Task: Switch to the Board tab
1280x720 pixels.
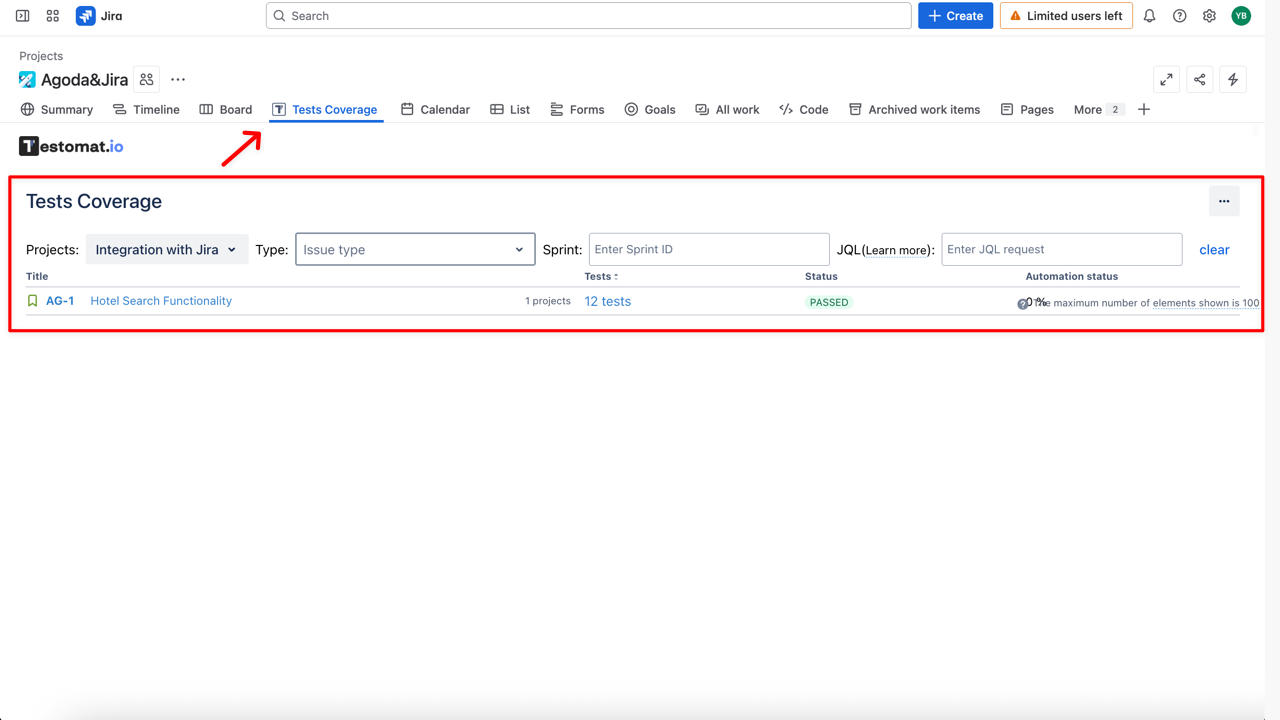Action: tap(226, 110)
